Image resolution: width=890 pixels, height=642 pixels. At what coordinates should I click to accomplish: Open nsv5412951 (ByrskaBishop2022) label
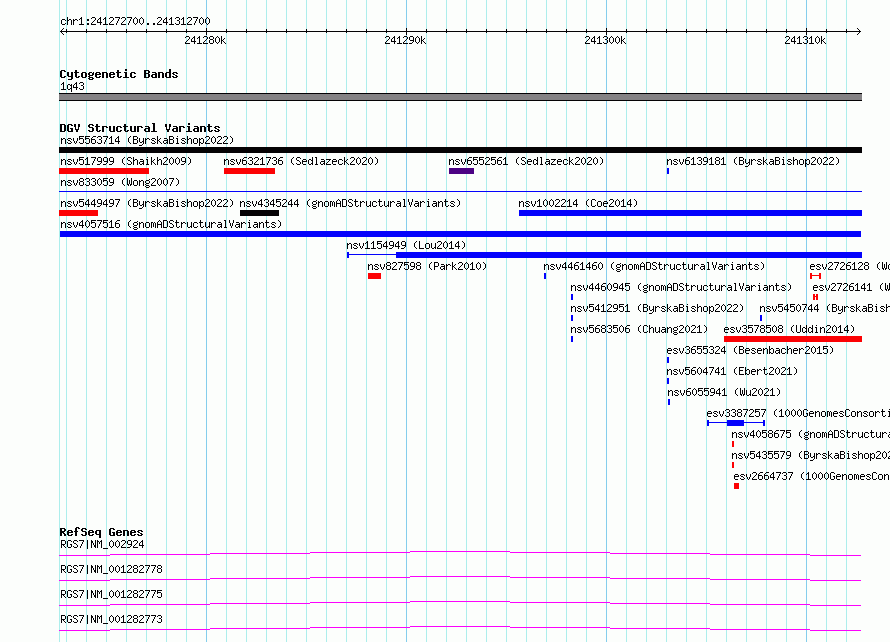click(x=657, y=308)
